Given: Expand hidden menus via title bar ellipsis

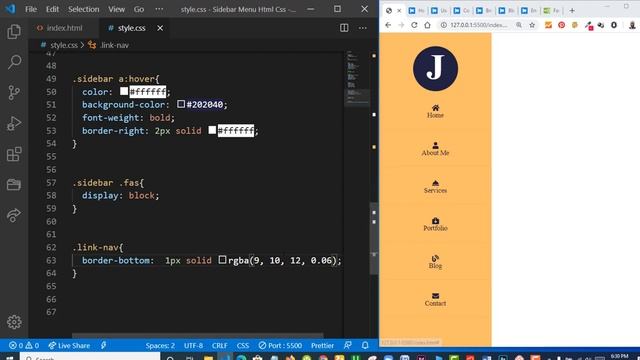Looking at the screenshot, I should 159,9.
